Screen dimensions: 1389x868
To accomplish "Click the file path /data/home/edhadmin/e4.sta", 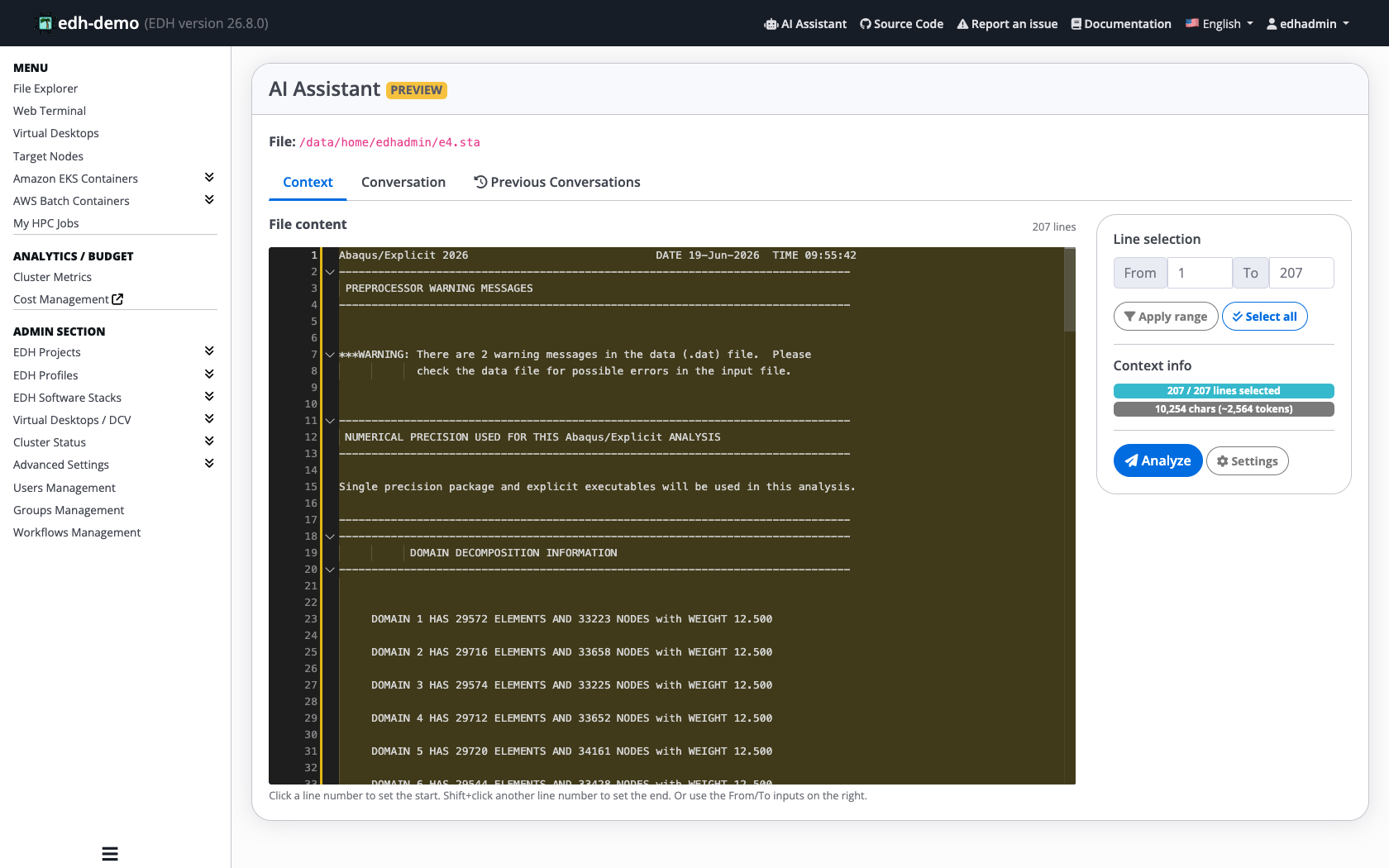I will click(x=389, y=142).
